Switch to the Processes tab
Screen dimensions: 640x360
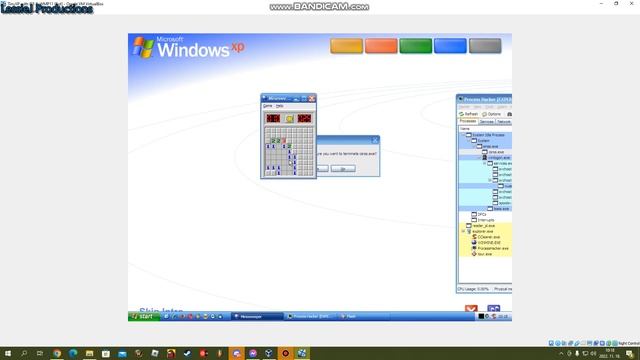tap(468, 122)
